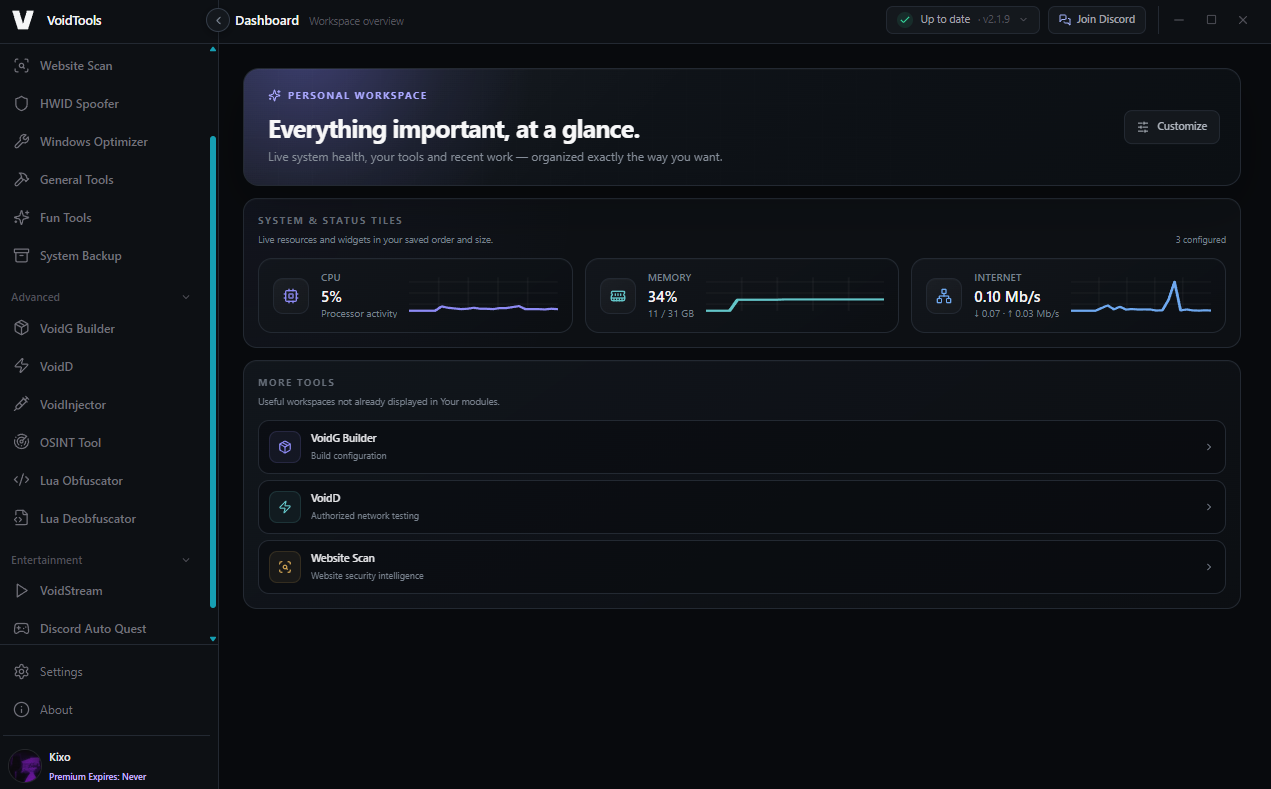Click the OSINT Tool radar icon
The image size is (1271, 789).
[21, 443]
